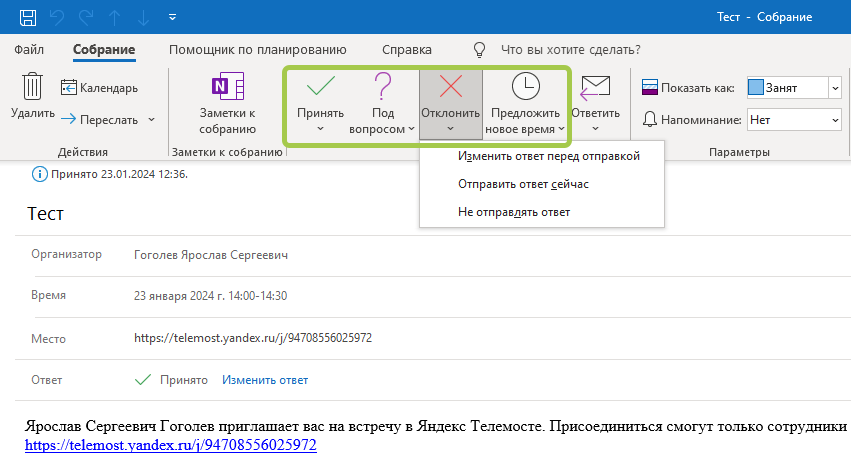Click the Удалить trash can icon
Viewport: 851px width, 473px height.
coord(32,86)
